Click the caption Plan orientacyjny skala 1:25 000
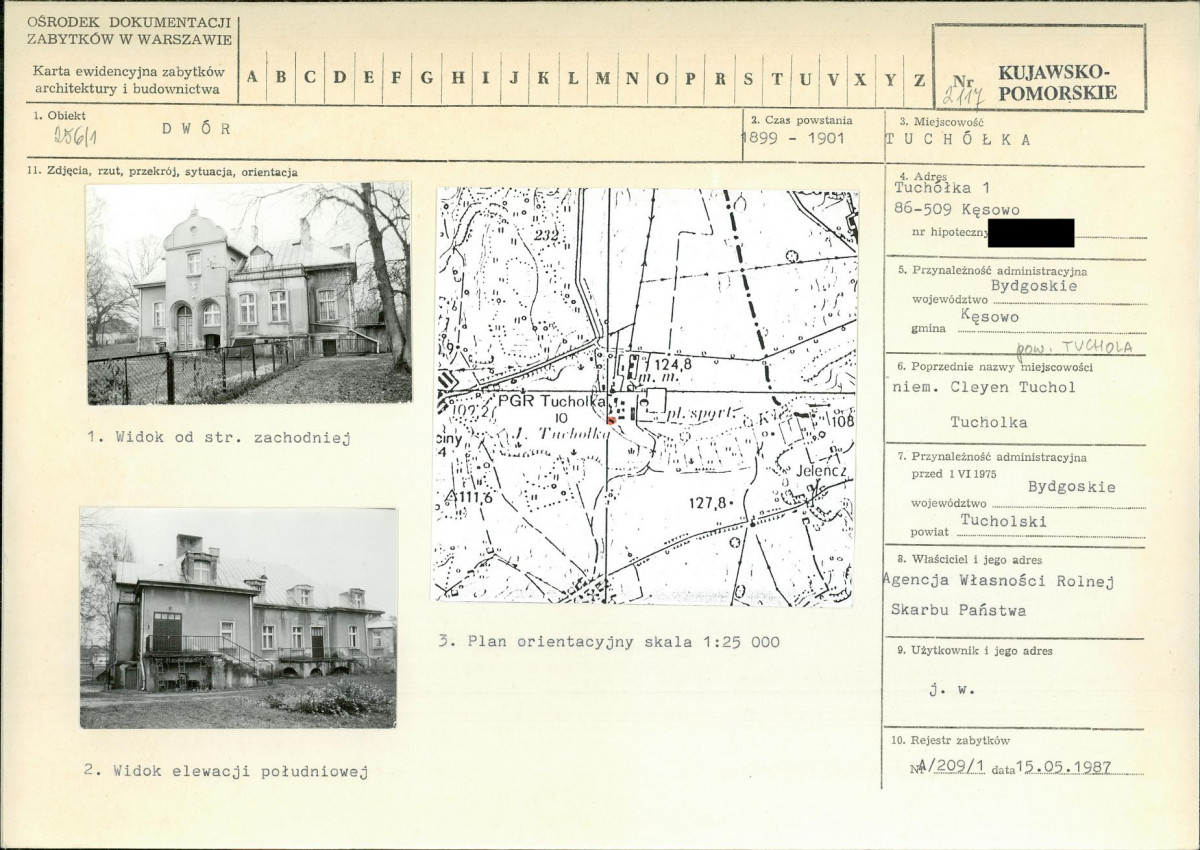 tap(608, 642)
